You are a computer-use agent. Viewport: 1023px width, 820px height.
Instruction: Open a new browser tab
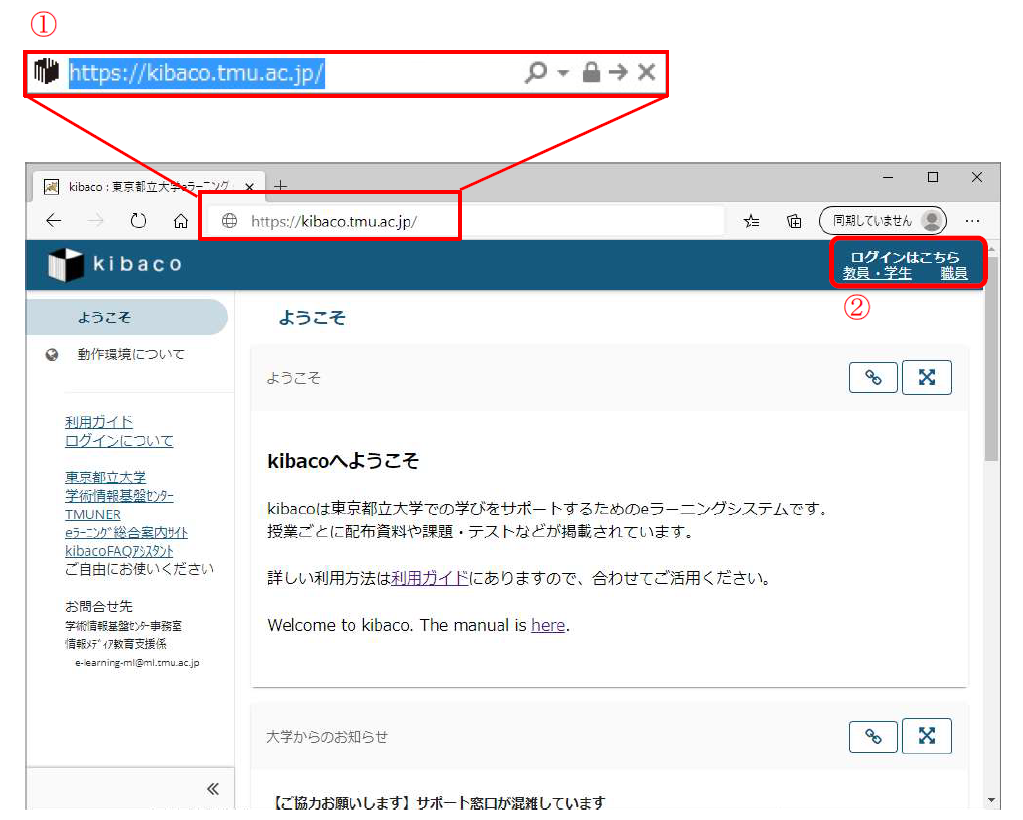point(281,186)
